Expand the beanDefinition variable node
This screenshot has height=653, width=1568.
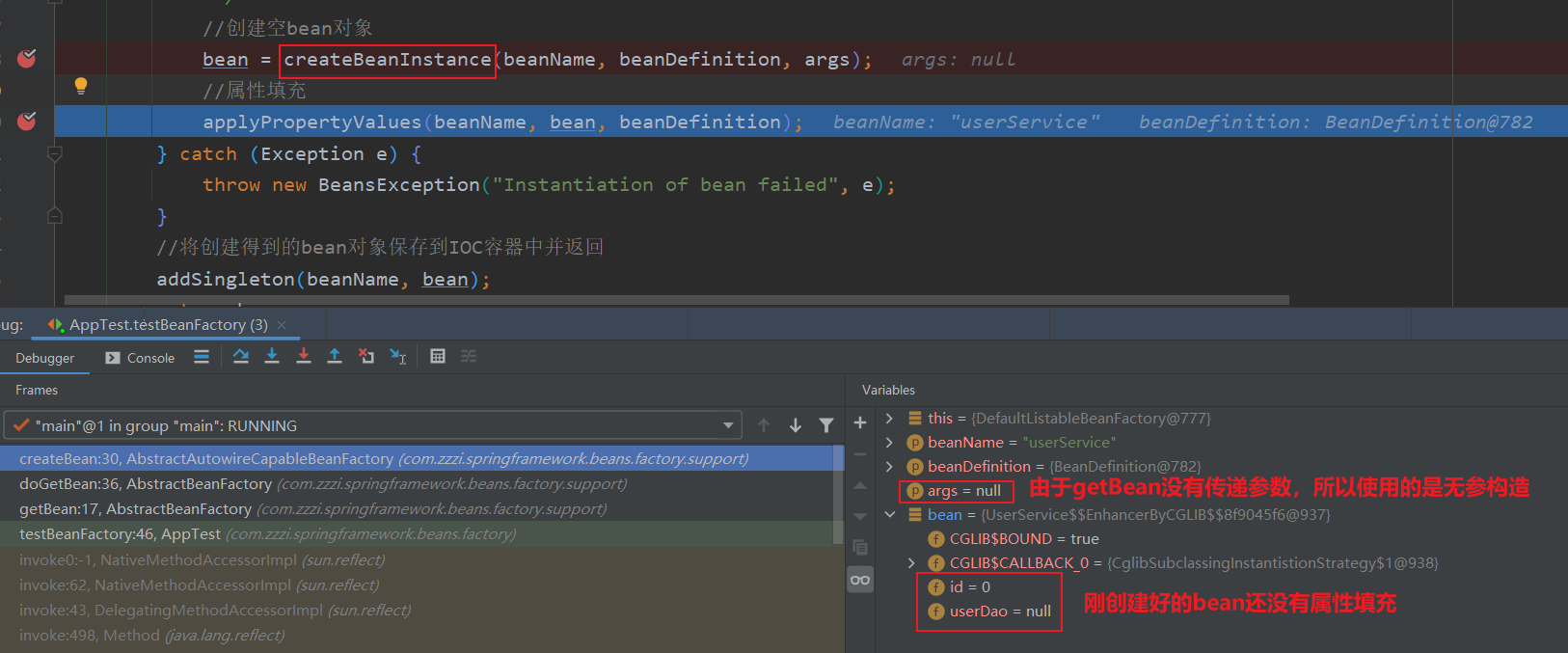point(889,467)
